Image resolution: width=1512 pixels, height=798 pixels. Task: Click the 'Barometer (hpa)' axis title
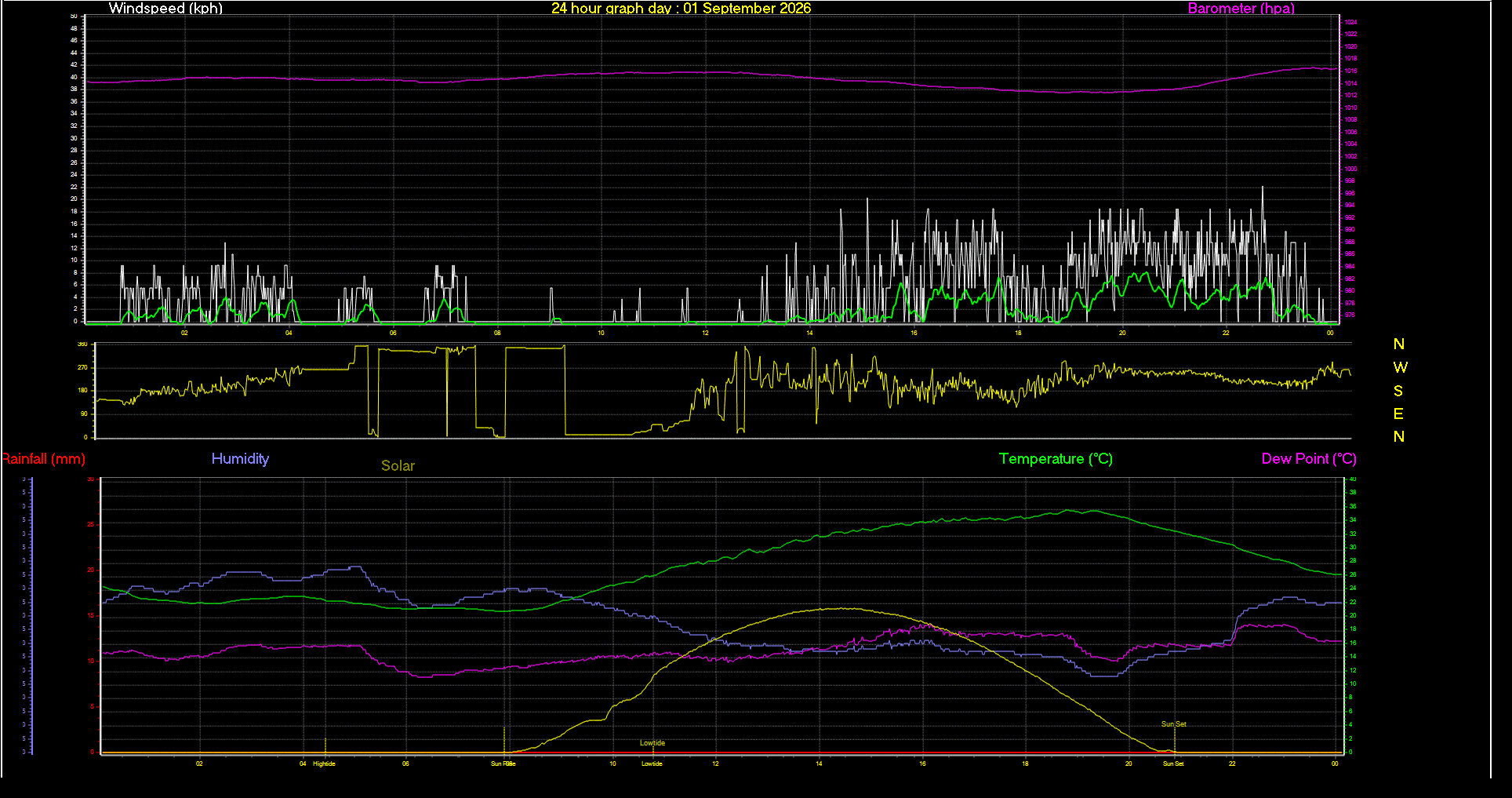pyautogui.click(x=1241, y=9)
